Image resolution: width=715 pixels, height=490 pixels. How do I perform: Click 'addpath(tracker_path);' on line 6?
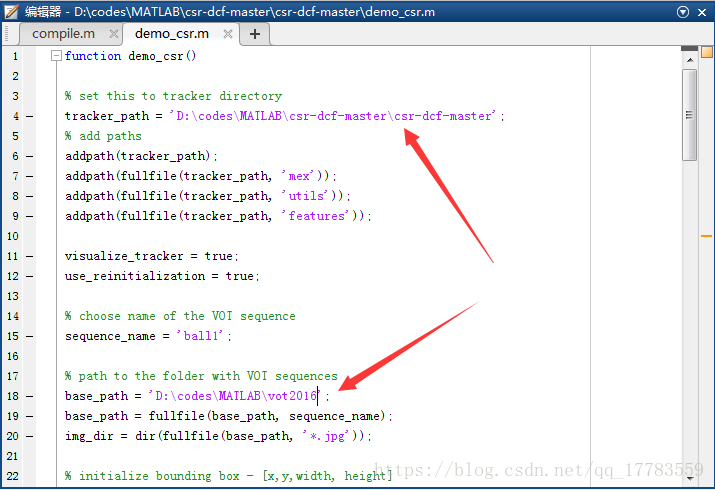click(x=141, y=156)
